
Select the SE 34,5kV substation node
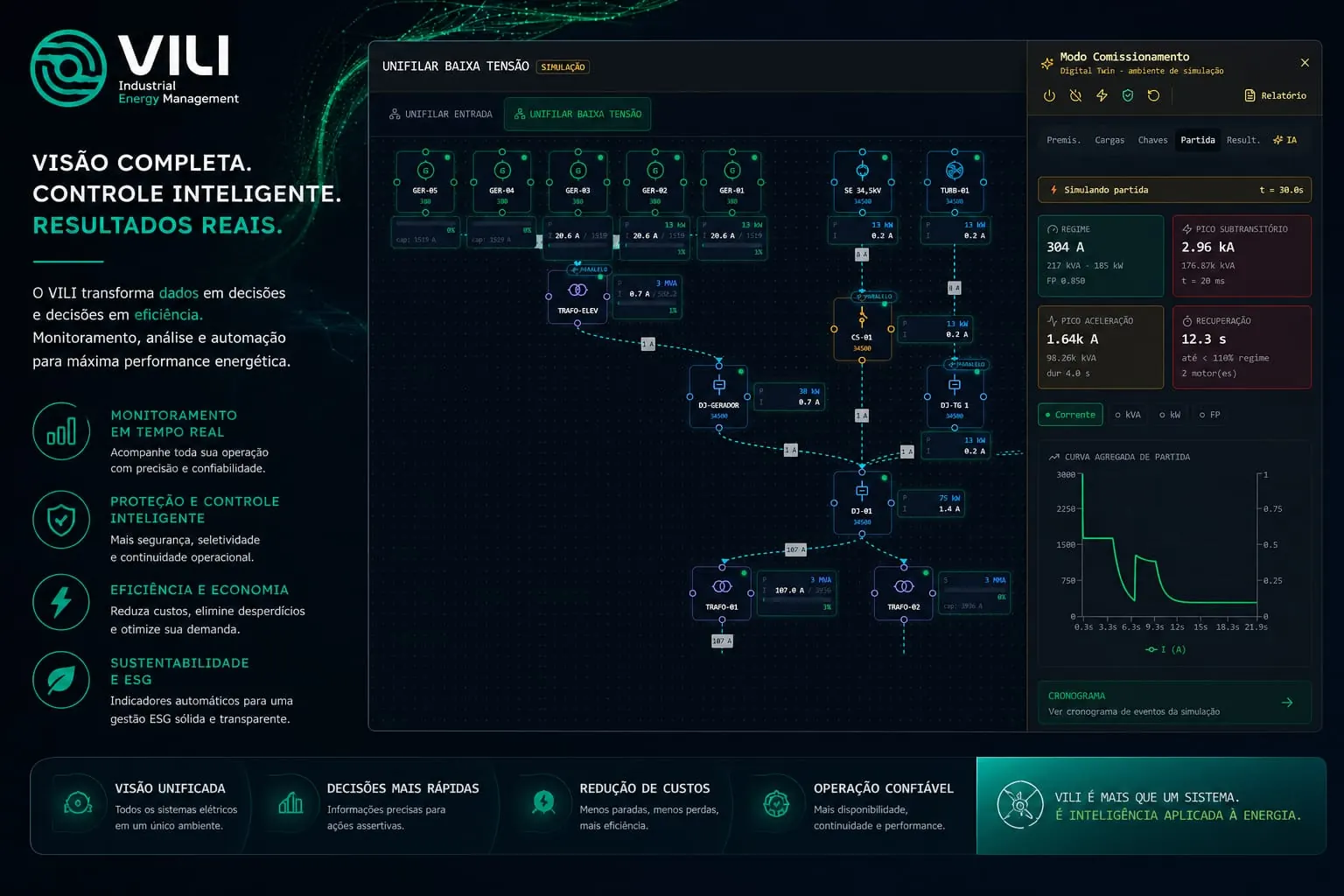(x=863, y=182)
